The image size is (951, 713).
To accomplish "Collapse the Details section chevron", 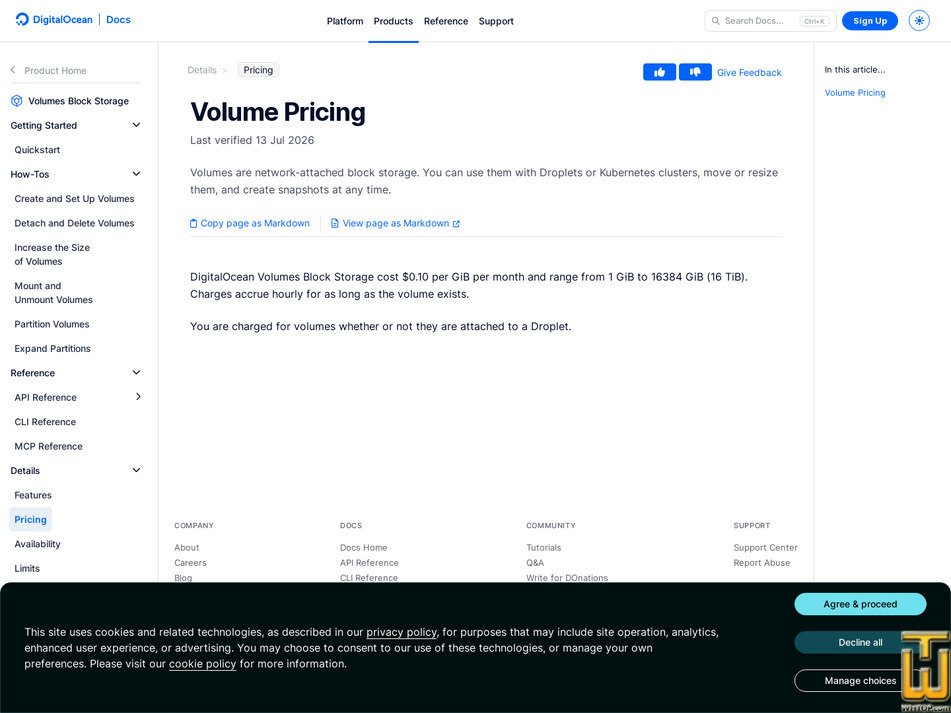I will pyautogui.click(x=136, y=470).
